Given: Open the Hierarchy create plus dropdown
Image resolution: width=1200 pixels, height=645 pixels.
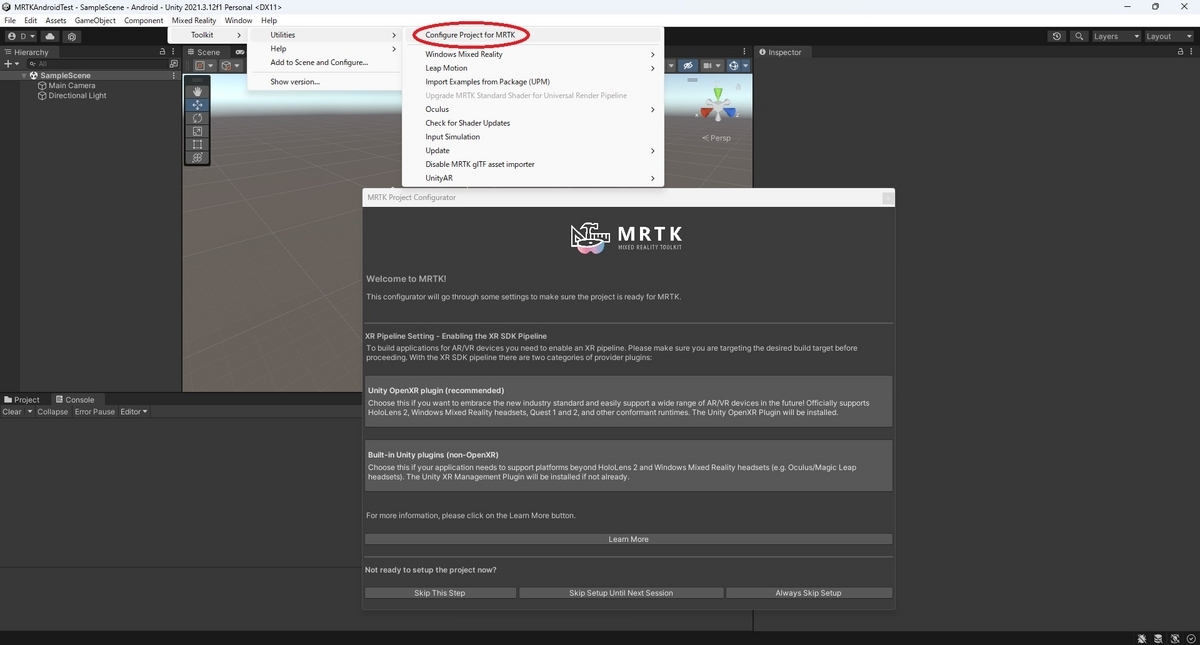Looking at the screenshot, I should click(12, 63).
